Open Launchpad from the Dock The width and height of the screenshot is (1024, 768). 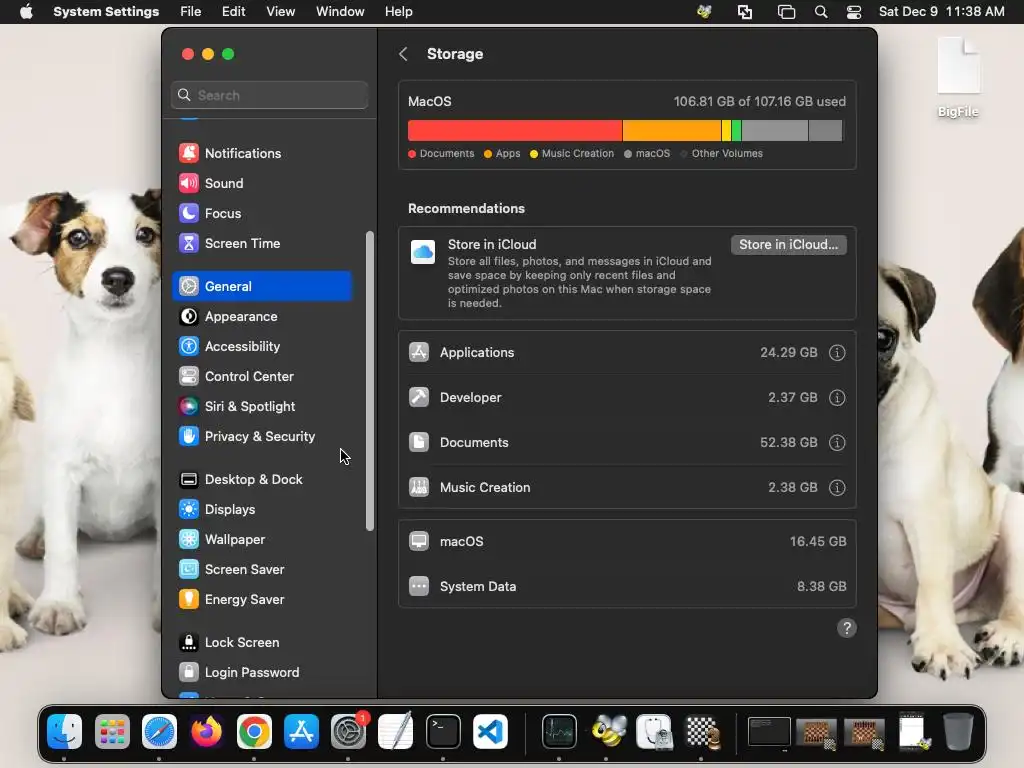[112, 731]
